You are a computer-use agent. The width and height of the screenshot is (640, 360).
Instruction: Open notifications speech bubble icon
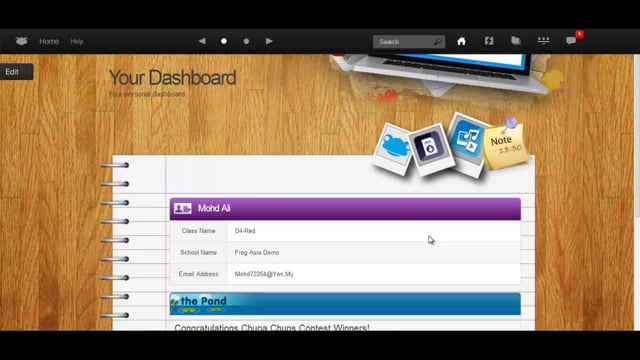click(x=571, y=41)
